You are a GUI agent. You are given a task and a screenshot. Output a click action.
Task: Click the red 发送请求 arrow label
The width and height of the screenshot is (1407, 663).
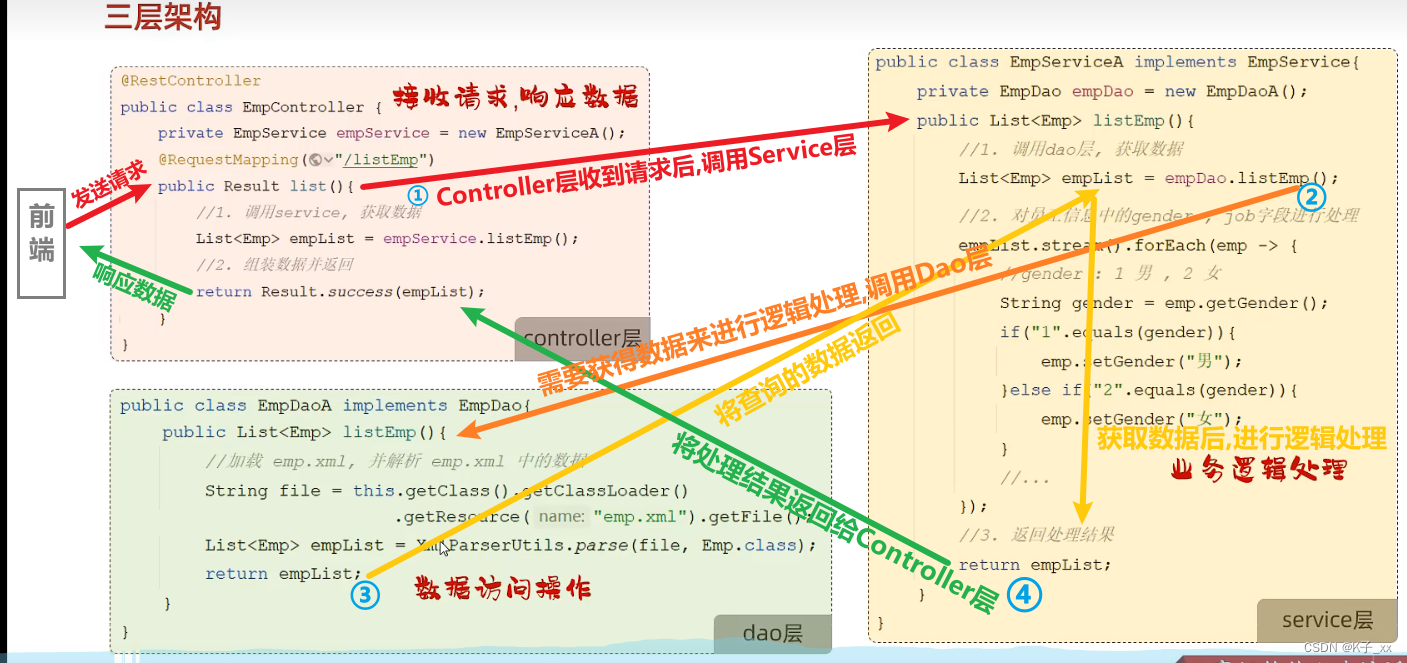click(x=106, y=180)
